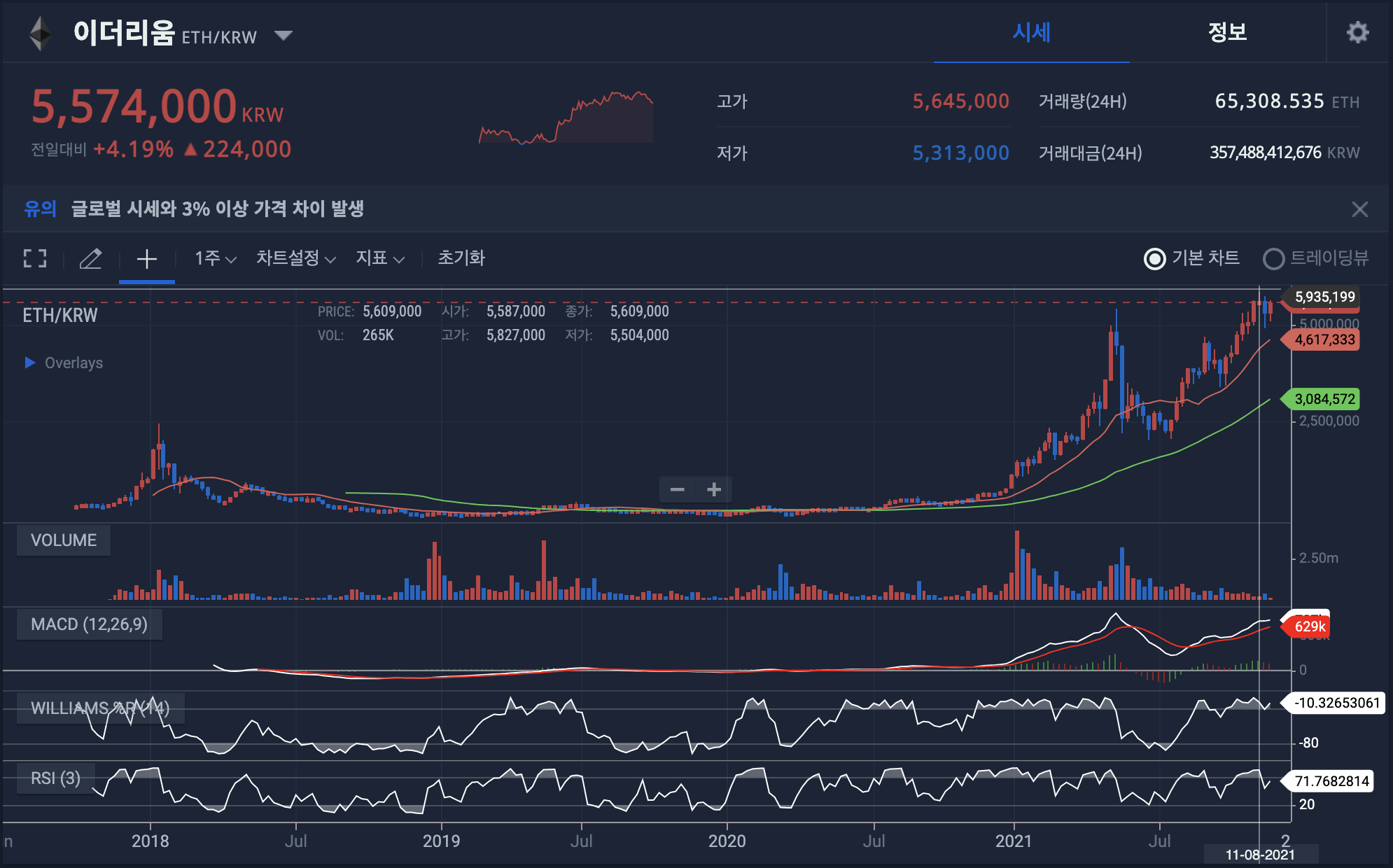Expand the Overlays disclosure triangle
Viewport: 1393px width, 868px height.
[x=30, y=363]
